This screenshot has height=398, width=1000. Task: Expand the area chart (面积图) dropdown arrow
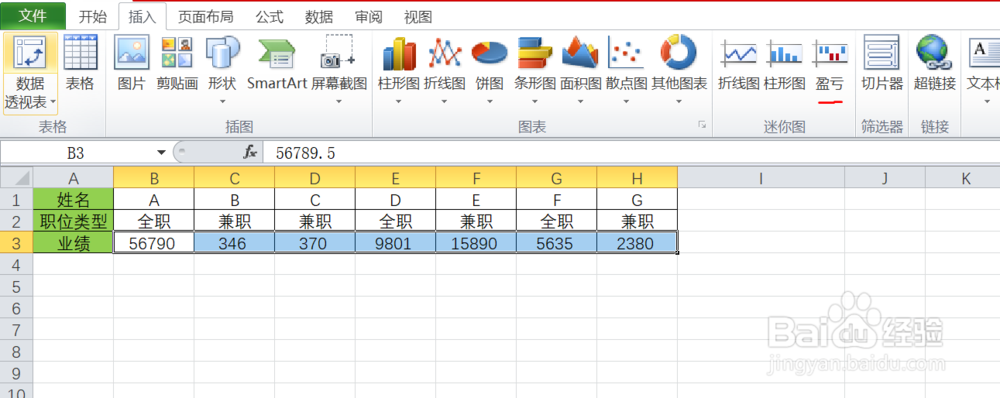(x=580, y=101)
